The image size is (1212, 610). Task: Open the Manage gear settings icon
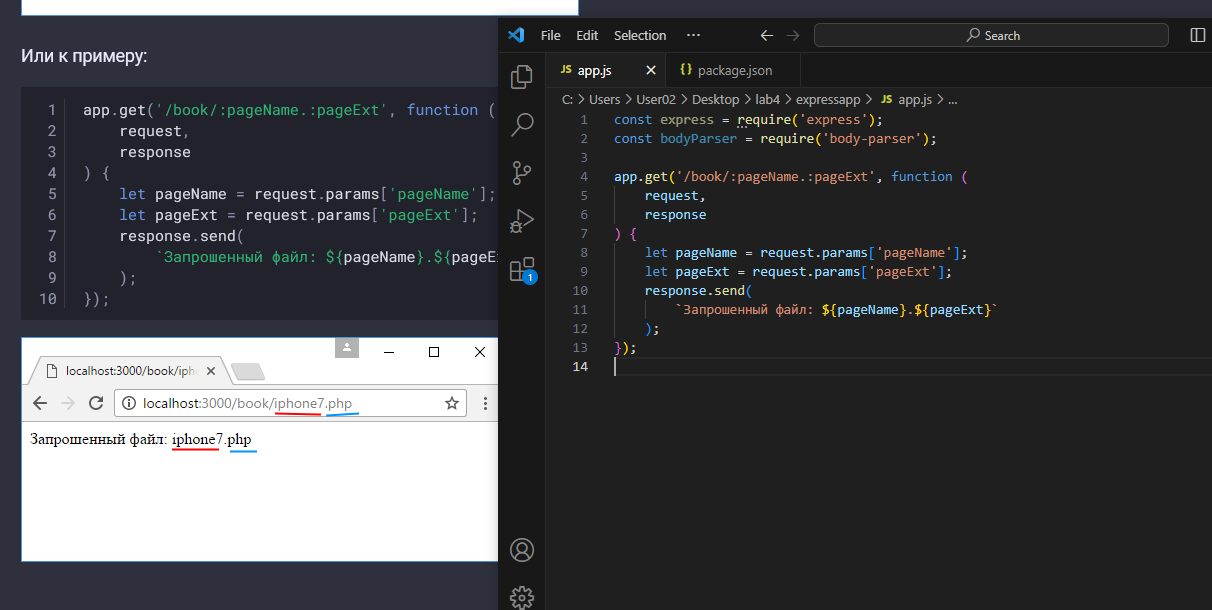click(x=522, y=597)
